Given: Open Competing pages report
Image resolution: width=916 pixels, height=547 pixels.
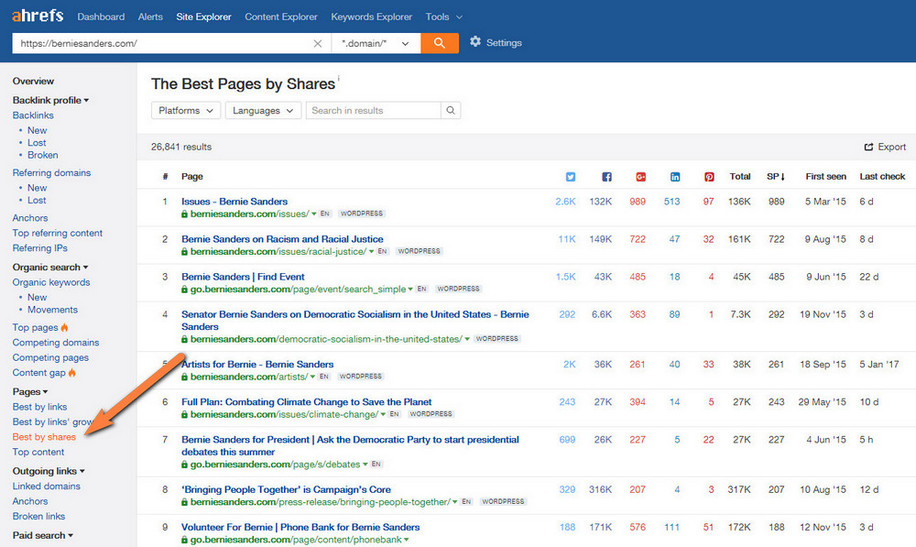Looking at the screenshot, I should click(51, 358).
